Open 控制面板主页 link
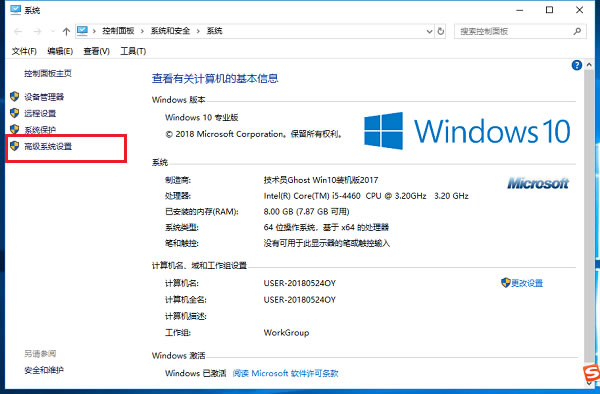The width and height of the screenshot is (600, 394). click(x=48, y=73)
